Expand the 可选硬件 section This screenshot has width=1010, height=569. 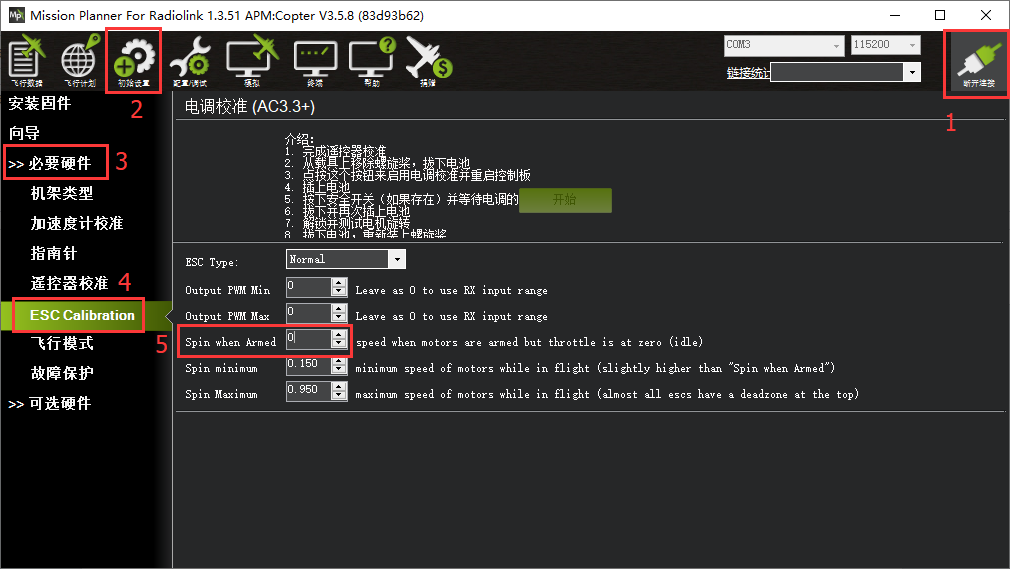(x=50, y=403)
